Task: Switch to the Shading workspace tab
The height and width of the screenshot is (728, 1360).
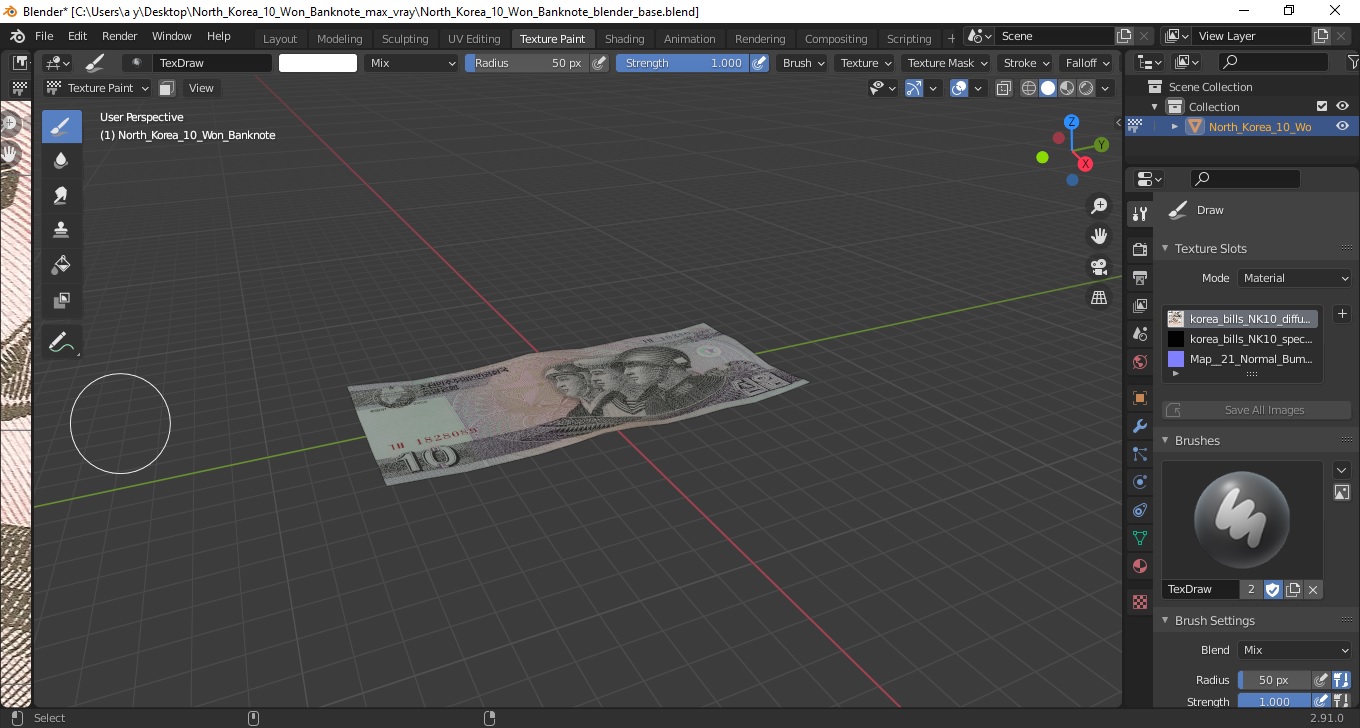Action: click(x=625, y=39)
